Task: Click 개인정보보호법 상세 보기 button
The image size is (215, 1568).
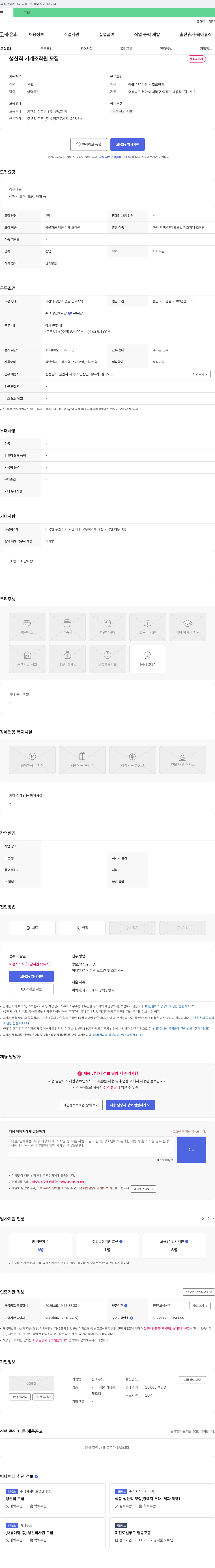Action: 81,1105
